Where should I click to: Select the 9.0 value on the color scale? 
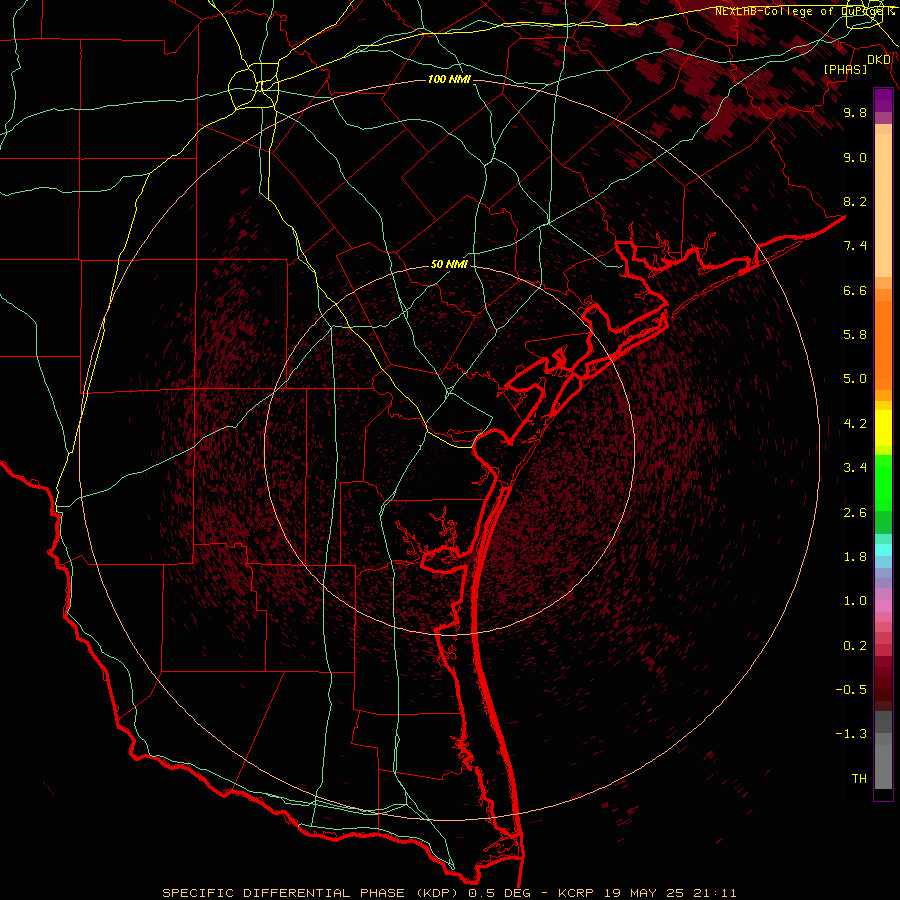click(x=855, y=158)
